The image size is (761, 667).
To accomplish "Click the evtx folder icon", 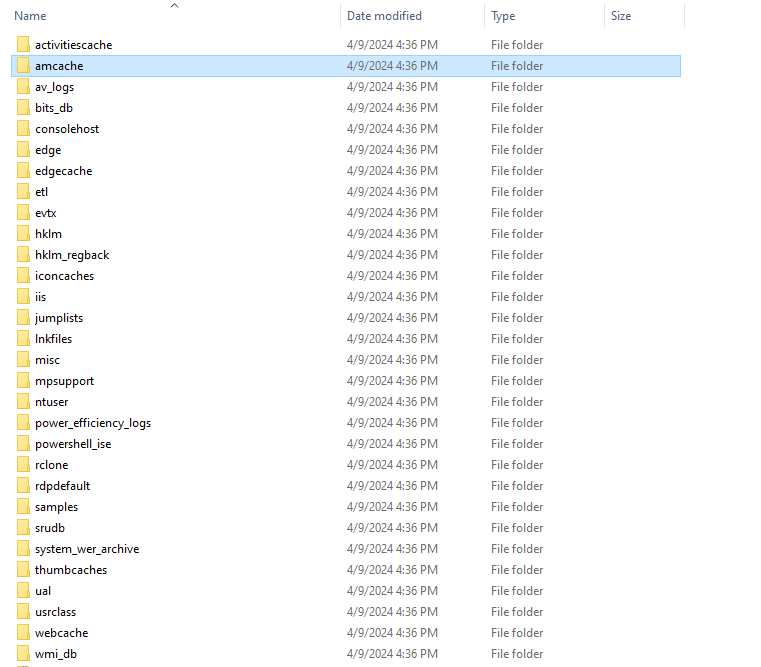I will click(x=23, y=213).
